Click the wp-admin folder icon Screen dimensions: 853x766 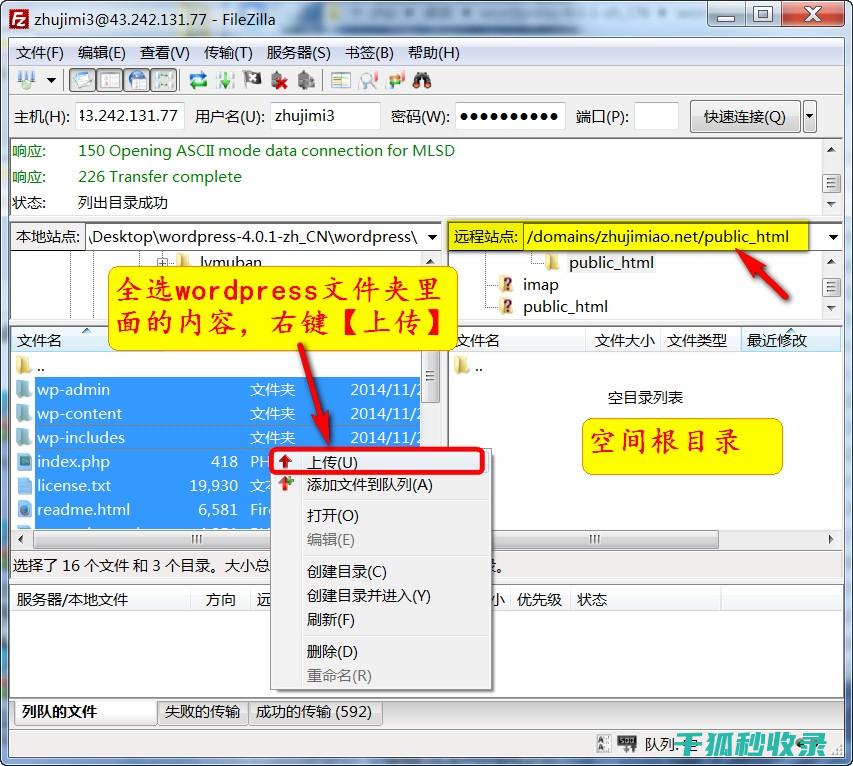point(24,390)
